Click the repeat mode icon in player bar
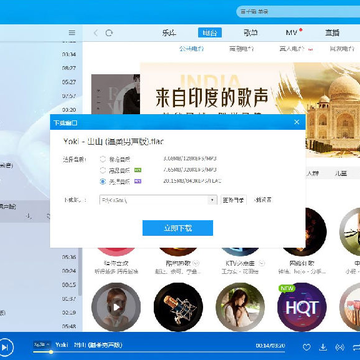The width and height of the screenshot is (360, 360). click(x=356, y=347)
